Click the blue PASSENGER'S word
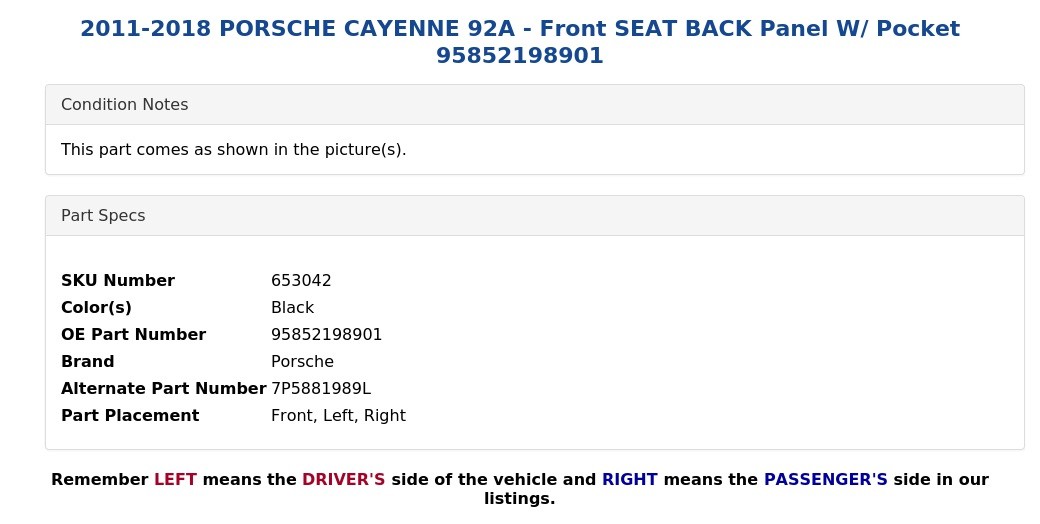This screenshot has height=524, width=1040. click(x=826, y=480)
